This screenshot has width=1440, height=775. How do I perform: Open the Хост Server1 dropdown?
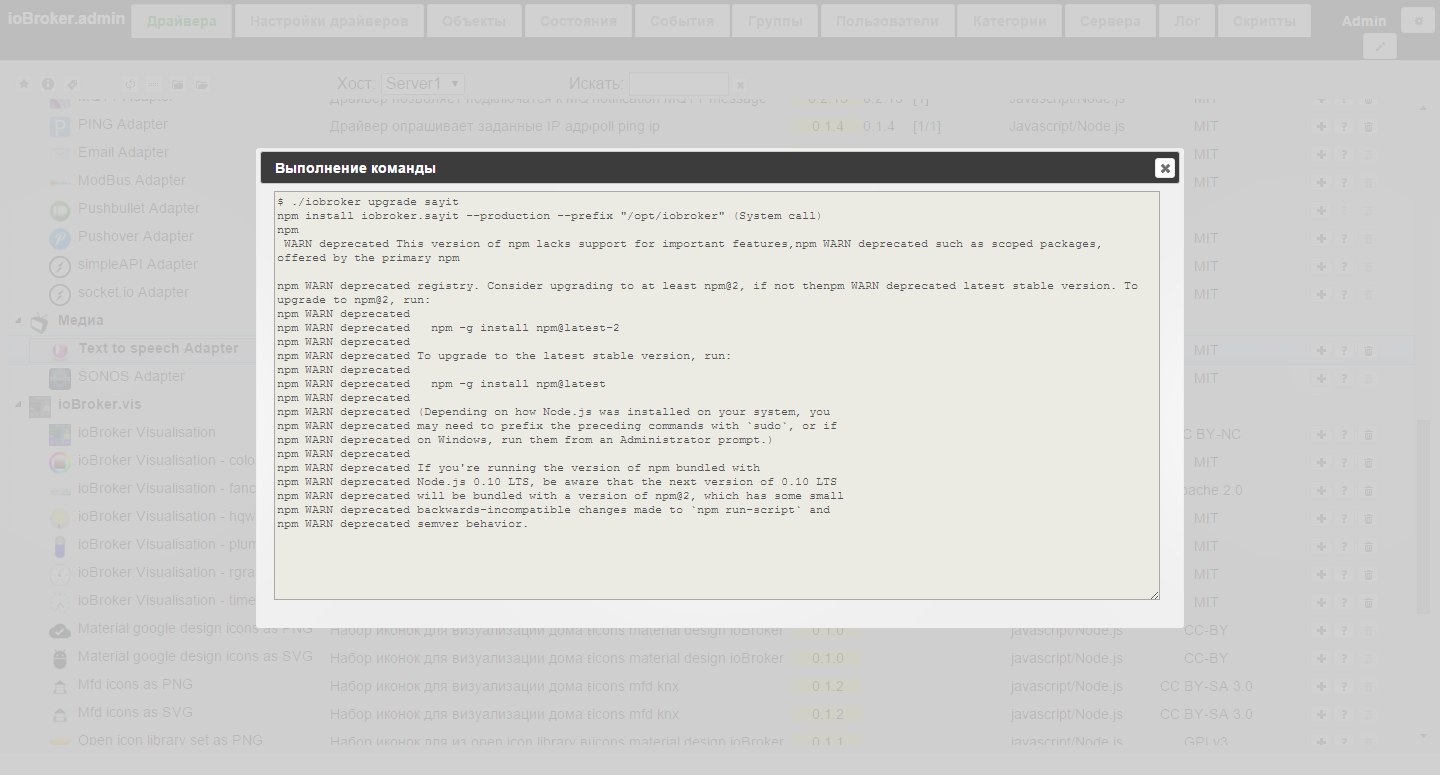pyautogui.click(x=422, y=84)
